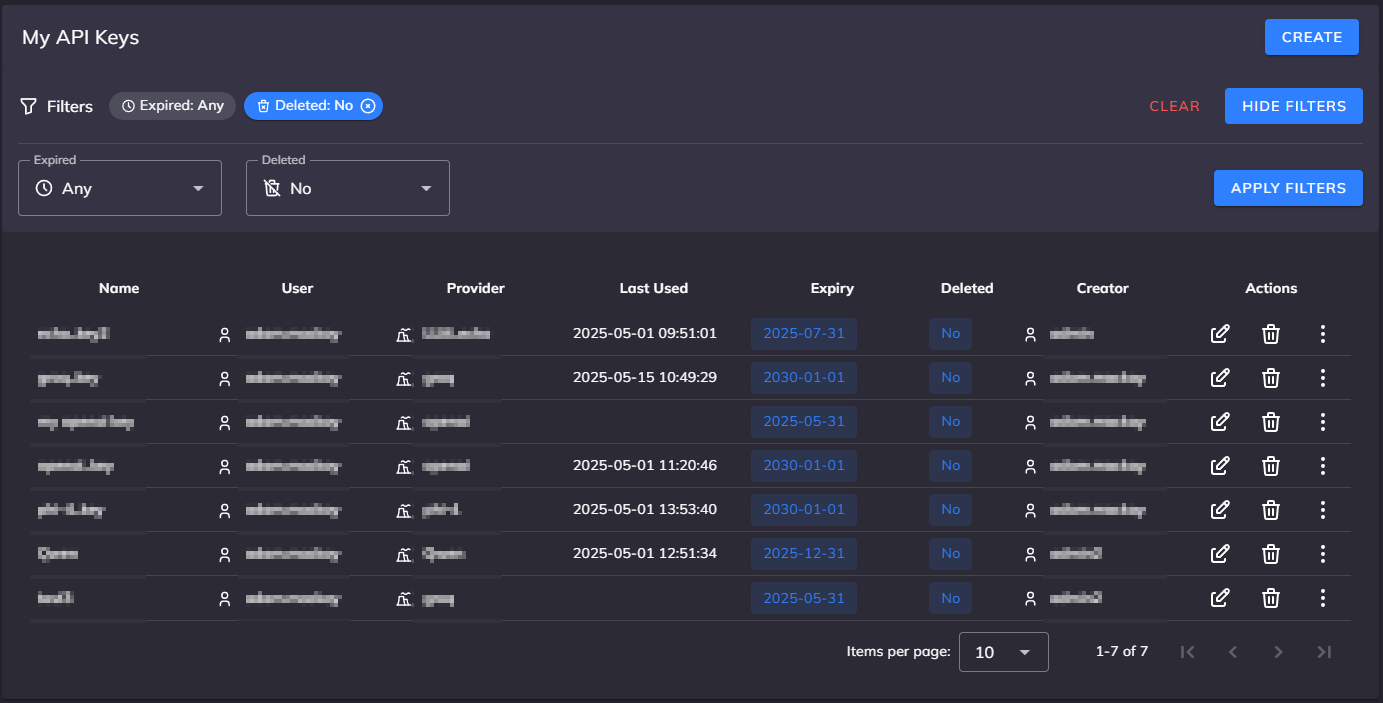
Task: Go to the next page
Action: click(x=1279, y=652)
